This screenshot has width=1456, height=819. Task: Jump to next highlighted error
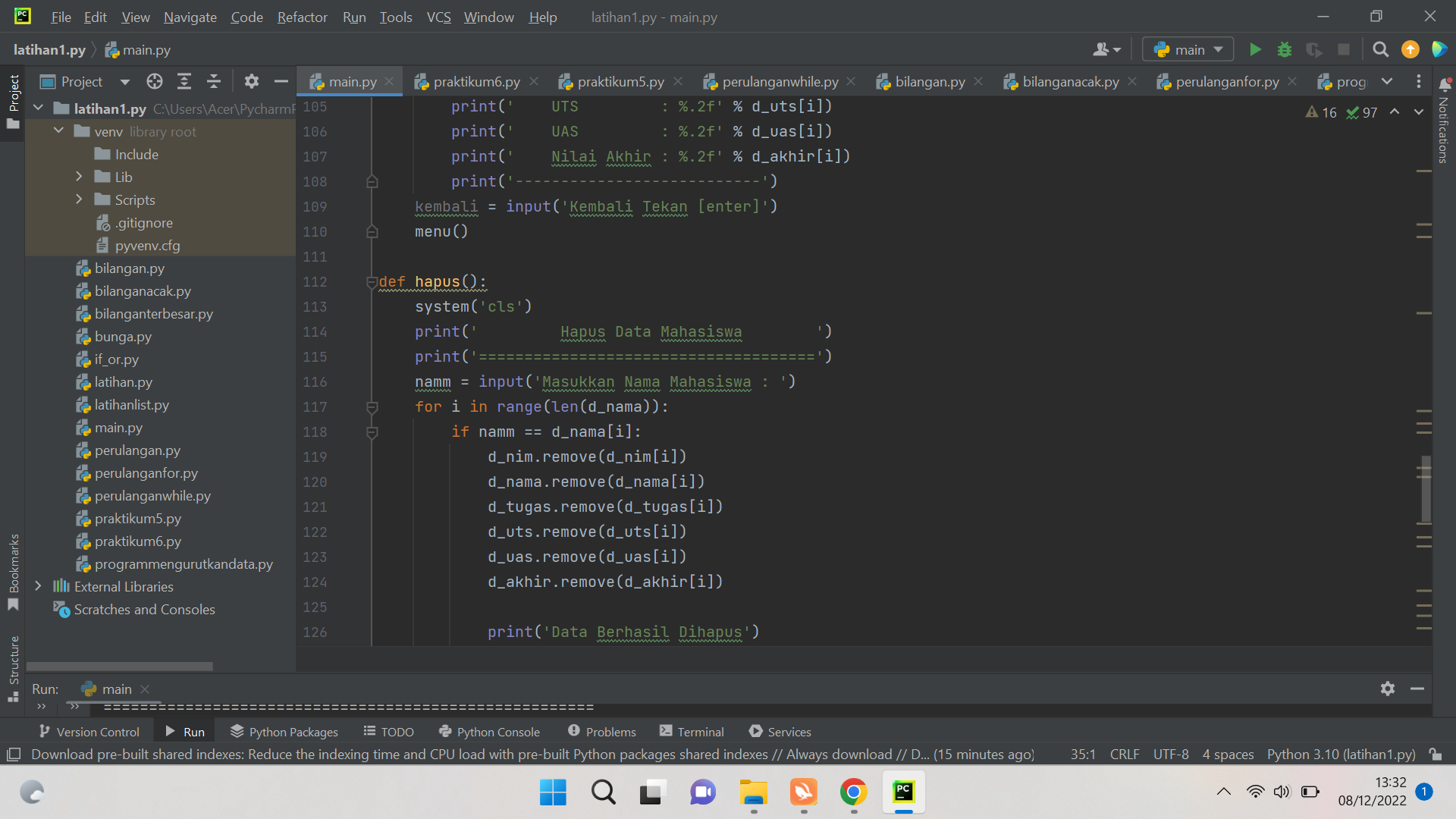tap(1419, 112)
